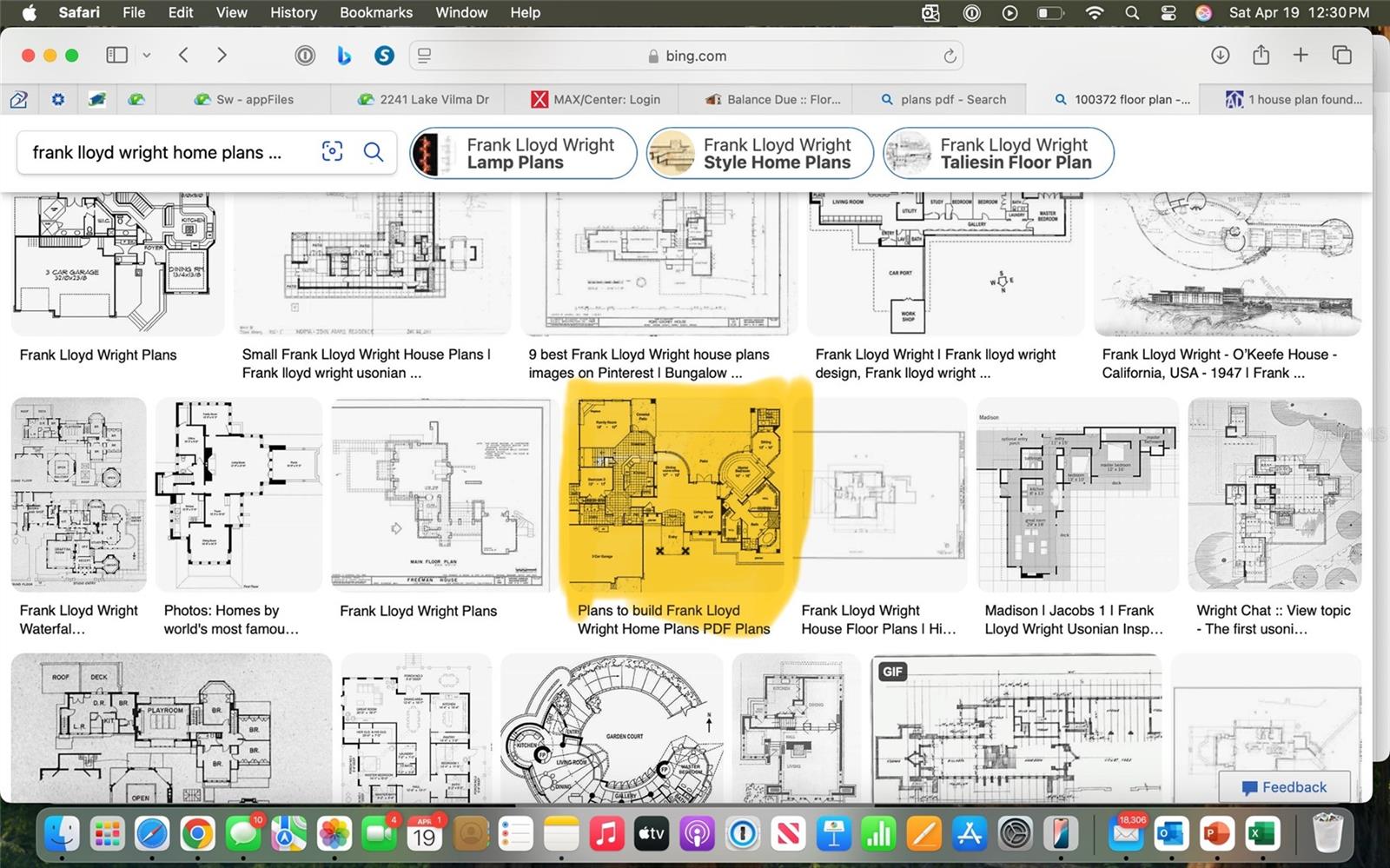Image resolution: width=1390 pixels, height=868 pixels.
Task: Open Wright Chat View topic result link
Action: coord(1273,620)
